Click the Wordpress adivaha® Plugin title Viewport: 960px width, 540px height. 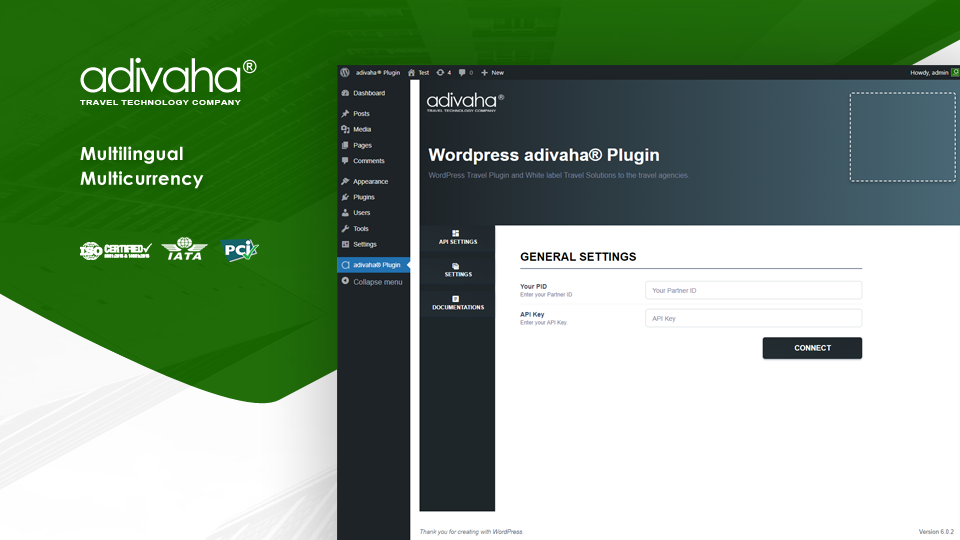click(x=544, y=155)
